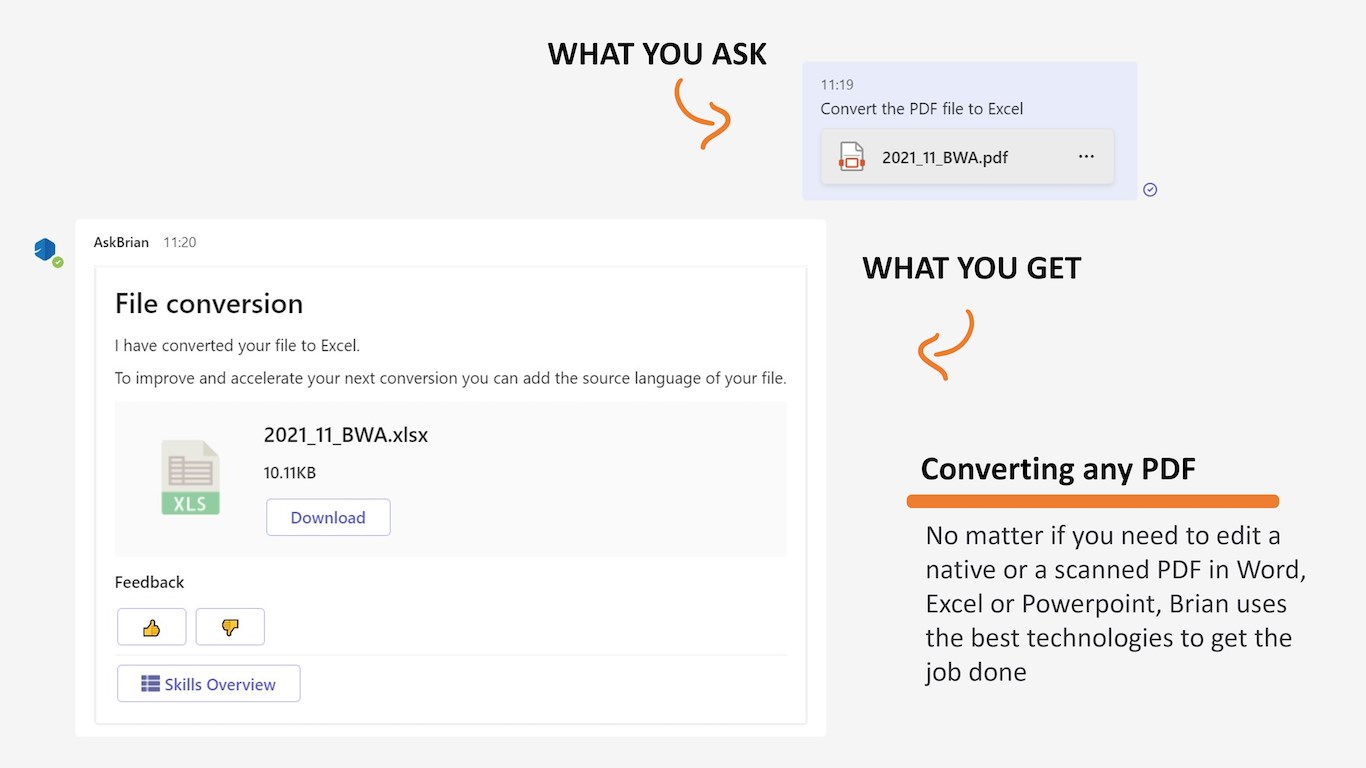Click the green presence badge on avatar
The height and width of the screenshot is (768, 1366).
click(58, 262)
